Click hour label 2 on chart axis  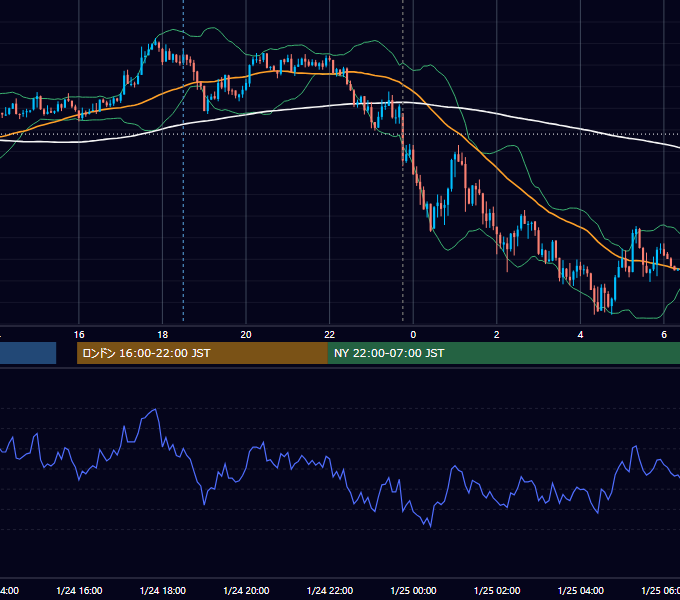coord(497,335)
